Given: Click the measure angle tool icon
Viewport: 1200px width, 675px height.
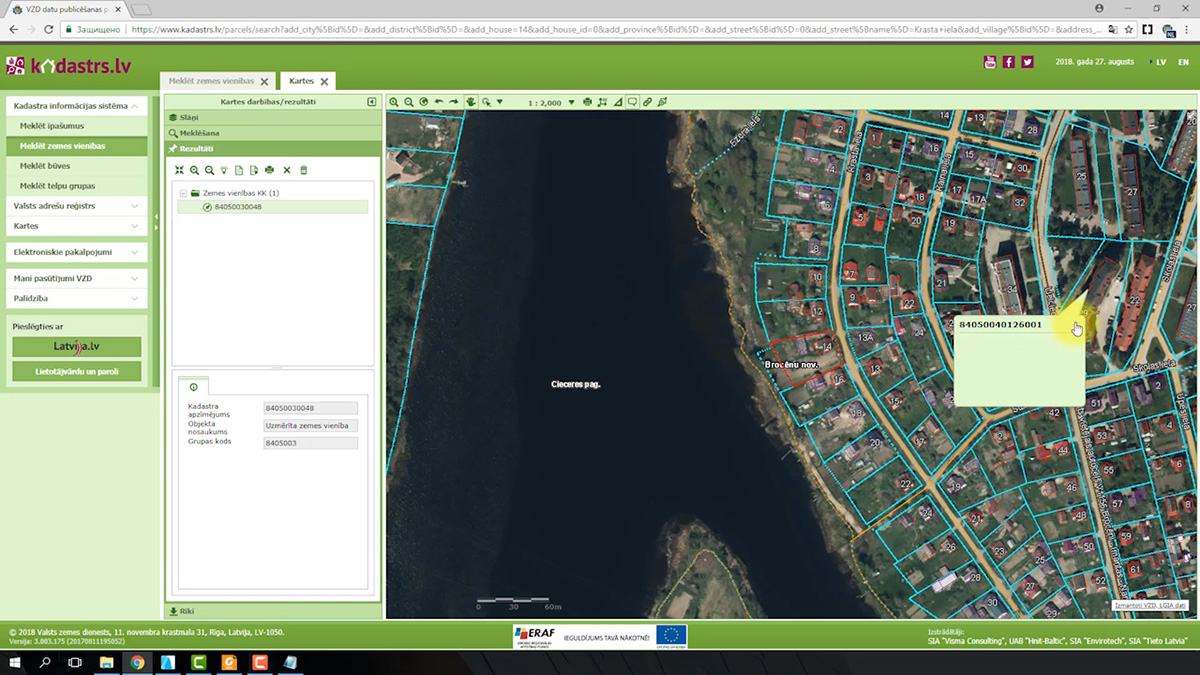Looking at the screenshot, I should click(x=617, y=102).
